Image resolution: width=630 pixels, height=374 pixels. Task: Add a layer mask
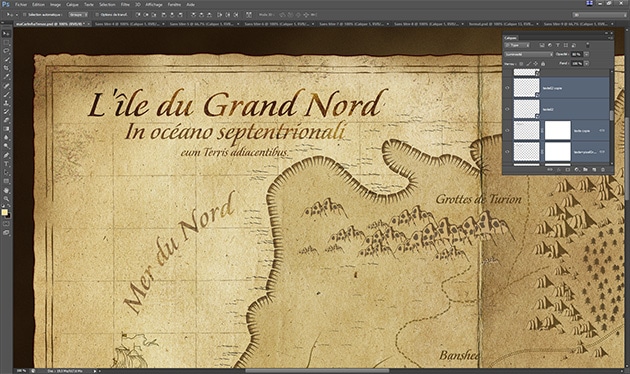[x=568, y=170]
